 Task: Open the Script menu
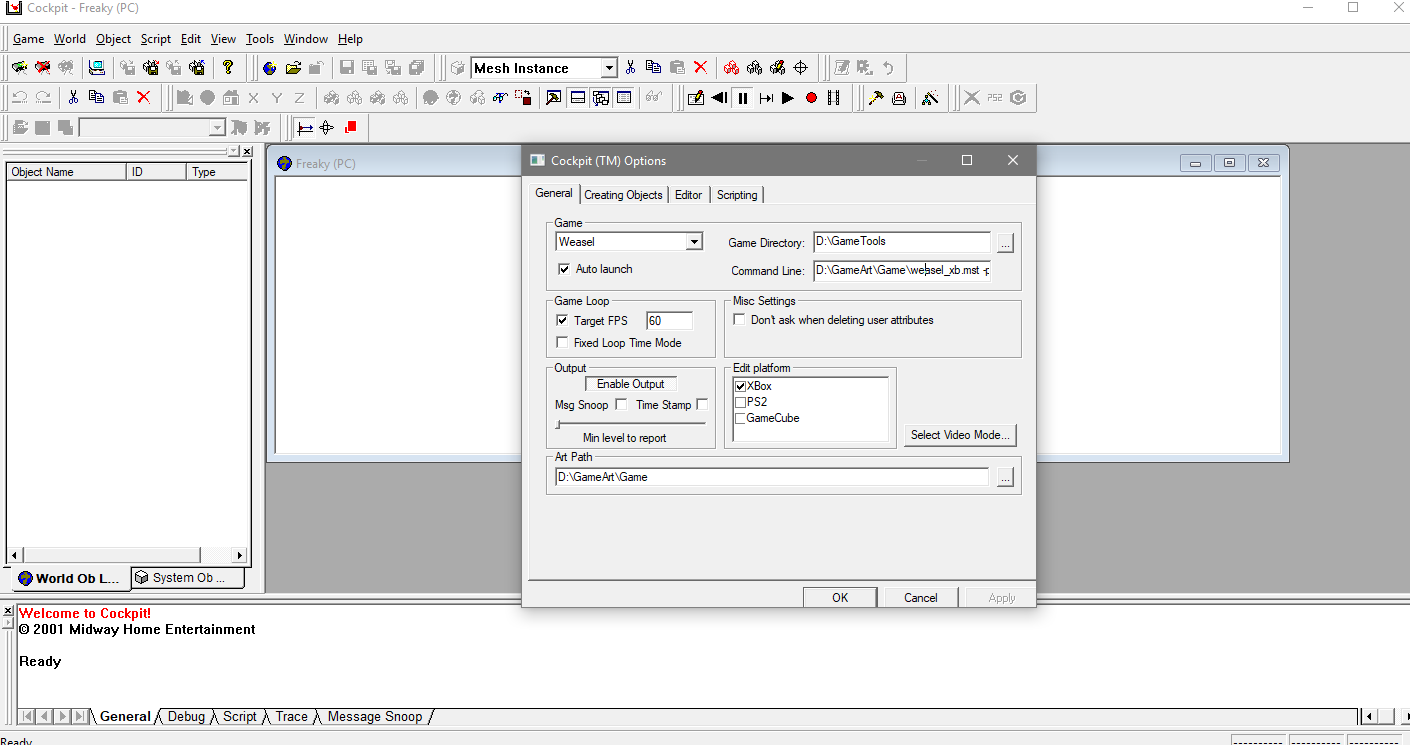156,39
